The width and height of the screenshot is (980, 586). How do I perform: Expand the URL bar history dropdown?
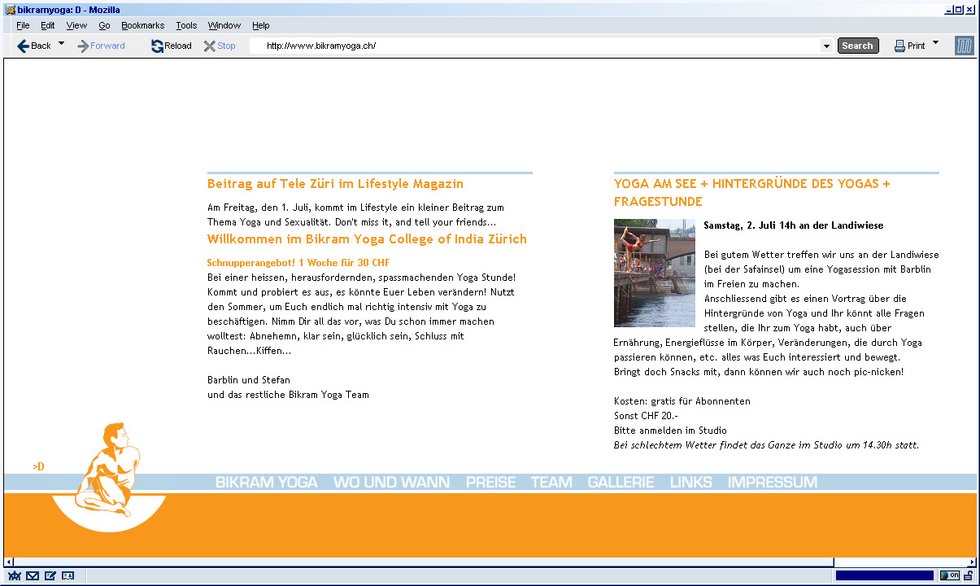tap(826, 46)
